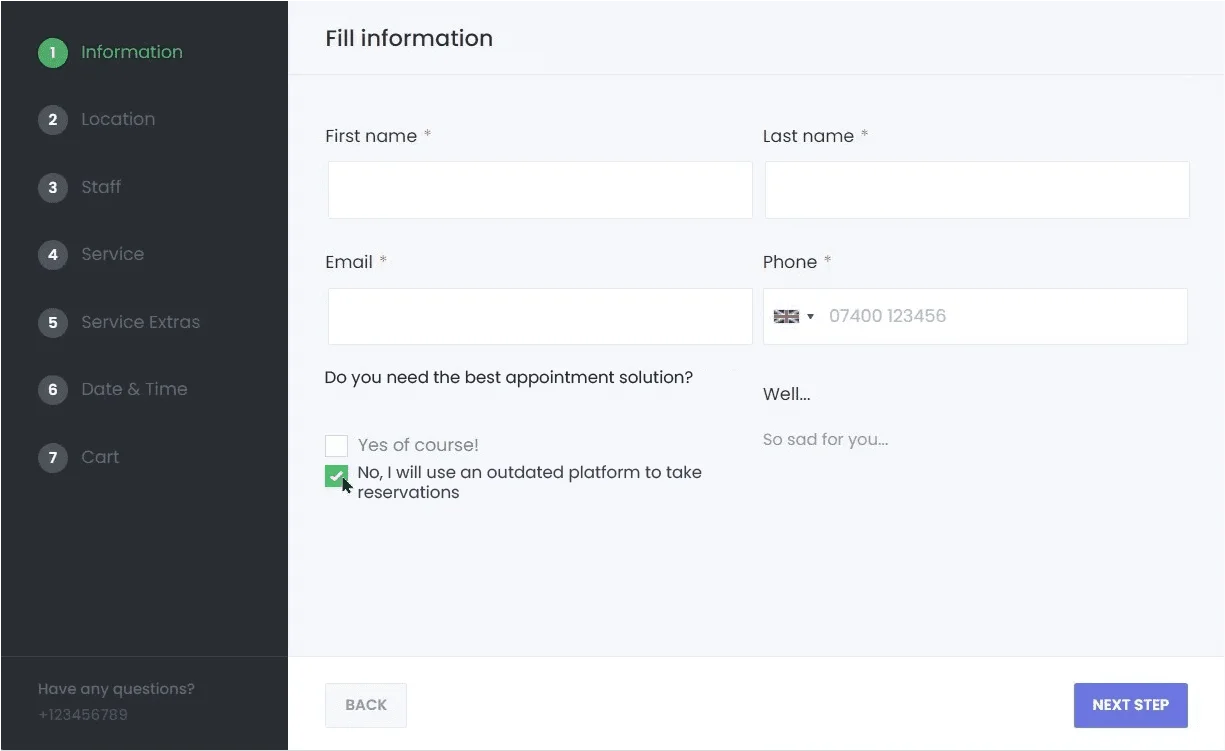Click the step 2 number badge
Screen dimensions: 1225x751
53,120
